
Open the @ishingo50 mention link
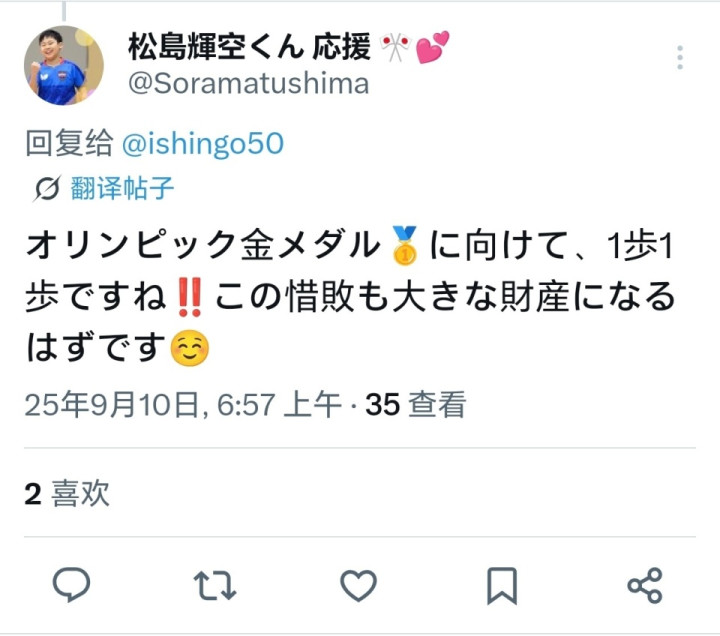click(x=202, y=144)
